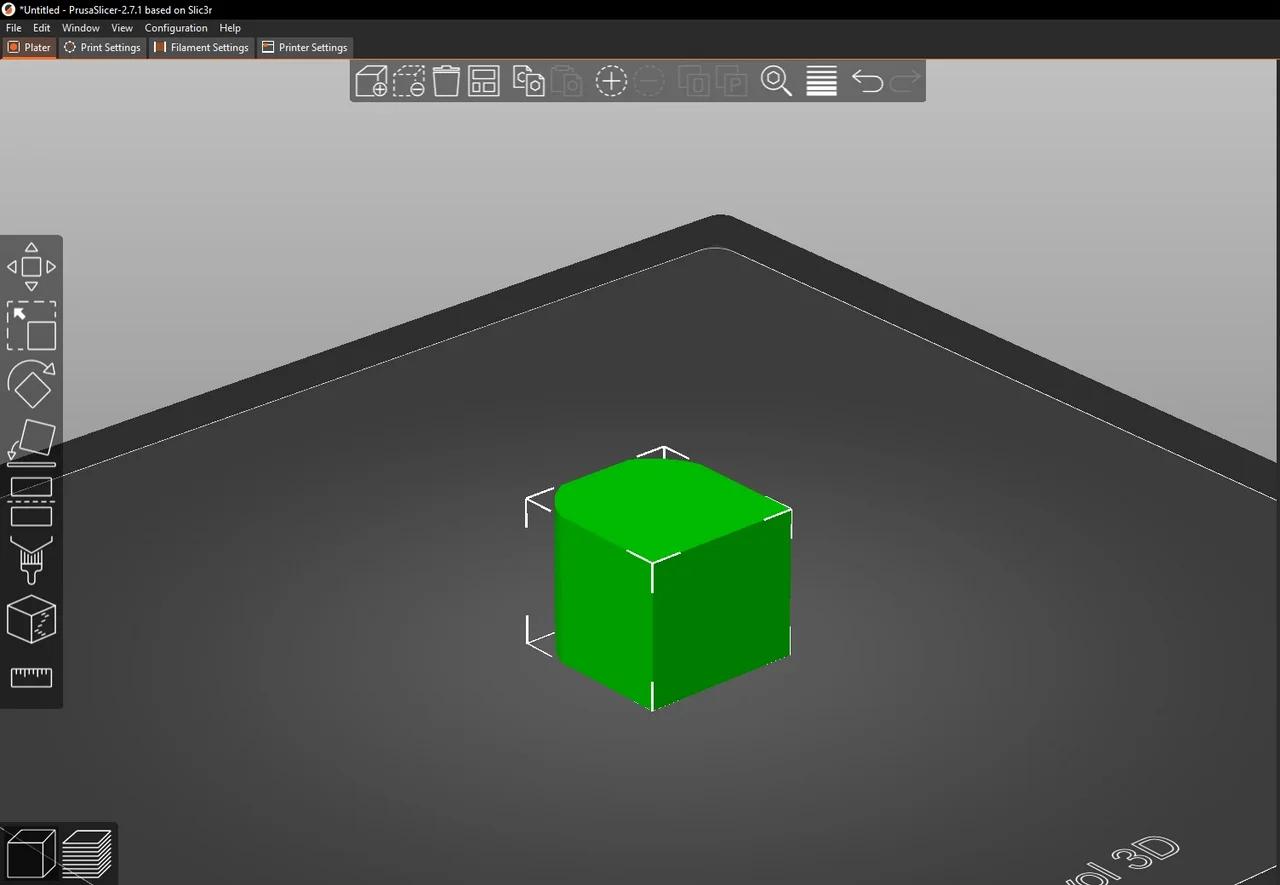
Task: Click the Add model cube icon
Action: coord(371,81)
